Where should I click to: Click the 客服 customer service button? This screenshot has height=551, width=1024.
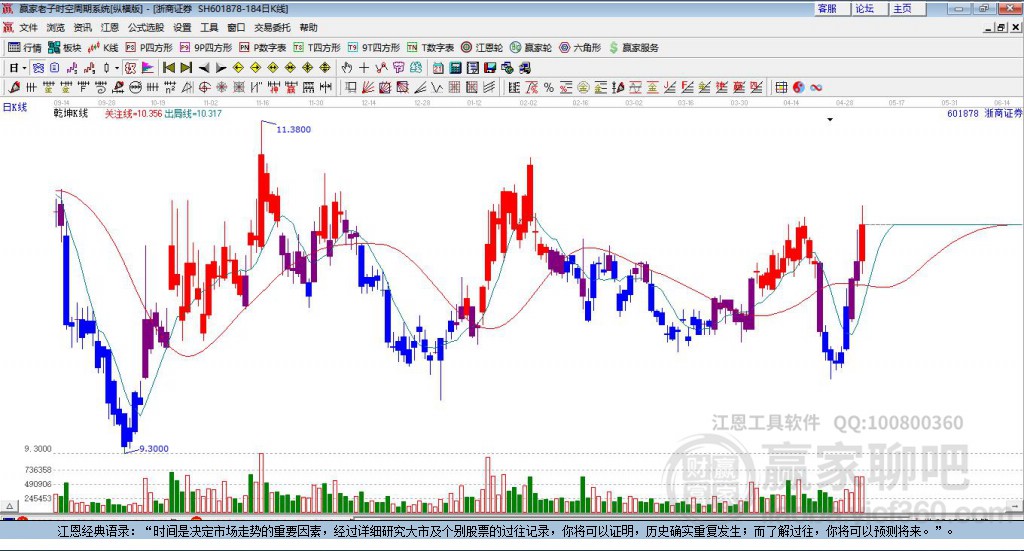pyautogui.click(x=832, y=8)
